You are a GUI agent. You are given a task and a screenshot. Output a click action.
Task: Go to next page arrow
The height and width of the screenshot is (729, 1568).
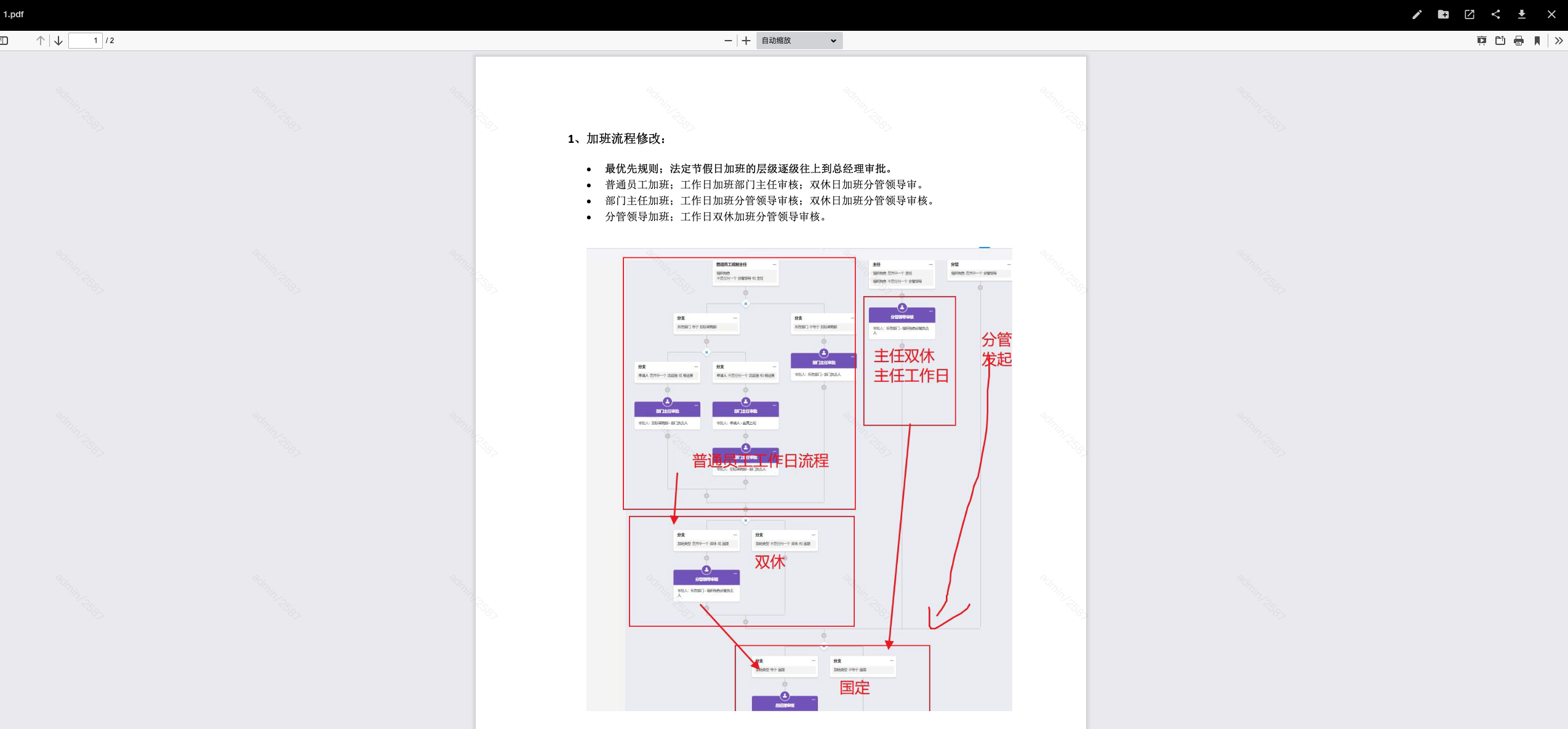(x=58, y=41)
